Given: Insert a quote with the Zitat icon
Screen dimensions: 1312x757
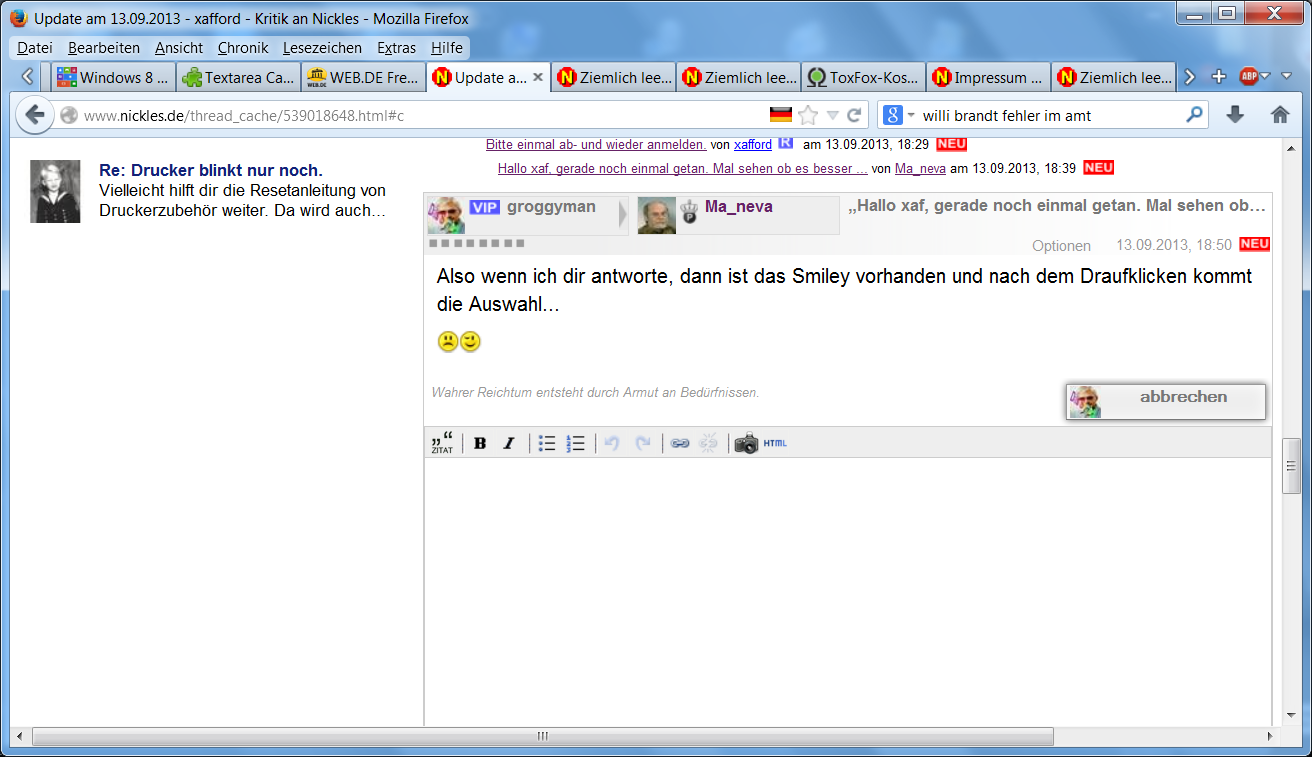Looking at the screenshot, I should (x=442, y=443).
